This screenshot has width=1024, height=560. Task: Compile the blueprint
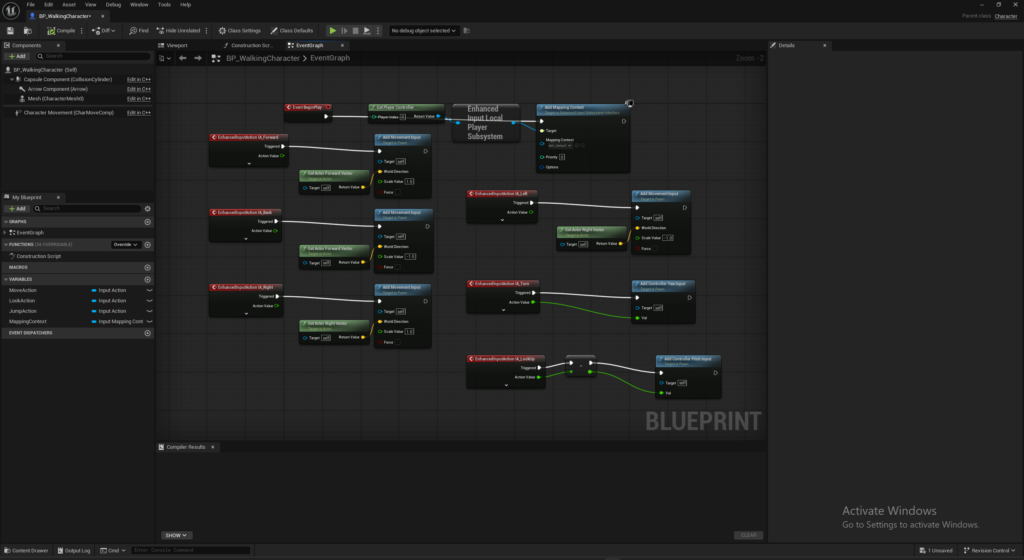tap(61, 31)
